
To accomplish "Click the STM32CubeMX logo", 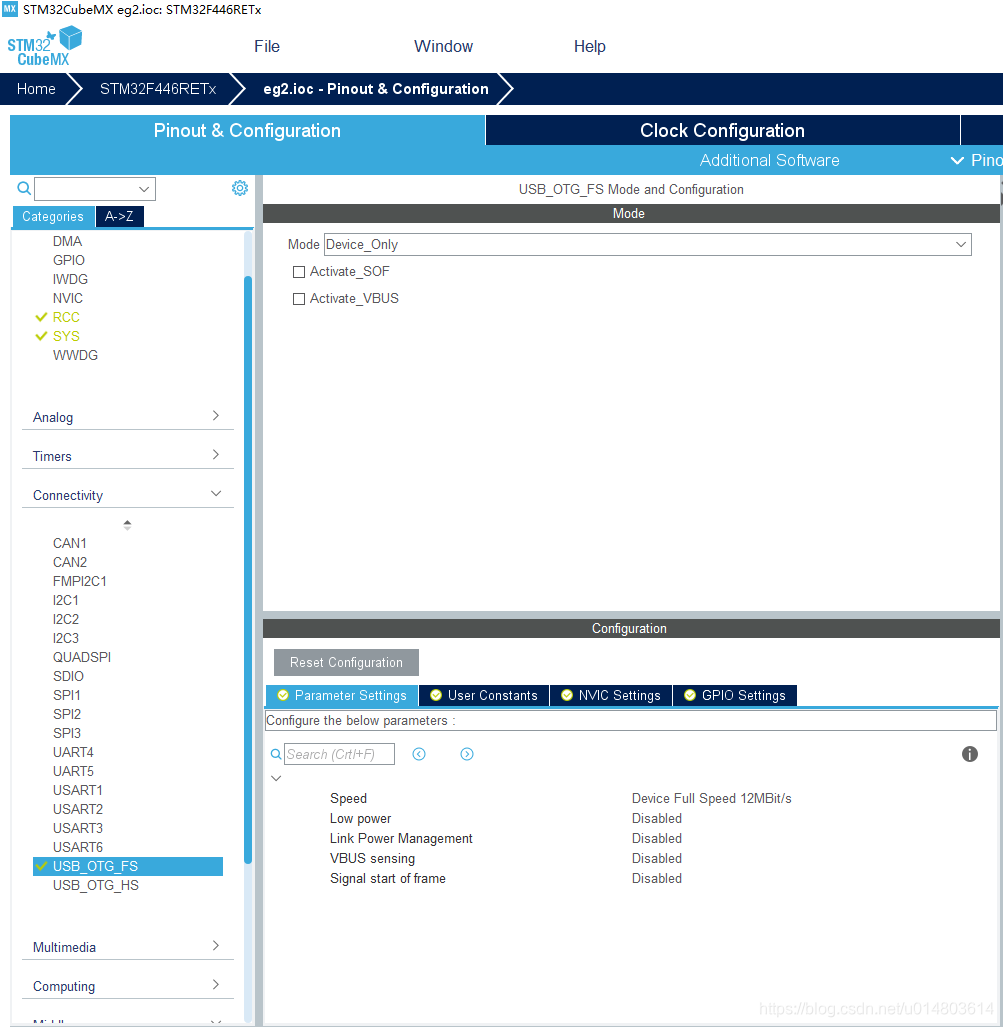I will click(45, 46).
